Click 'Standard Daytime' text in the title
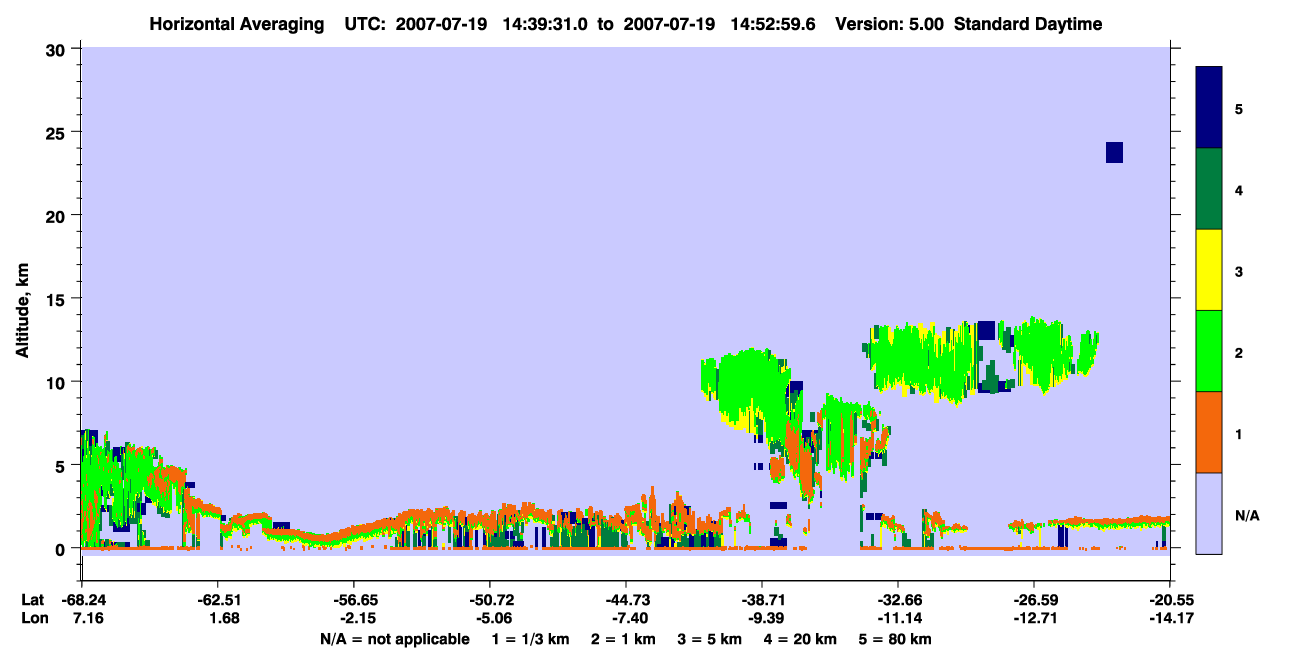 pos(1028,24)
